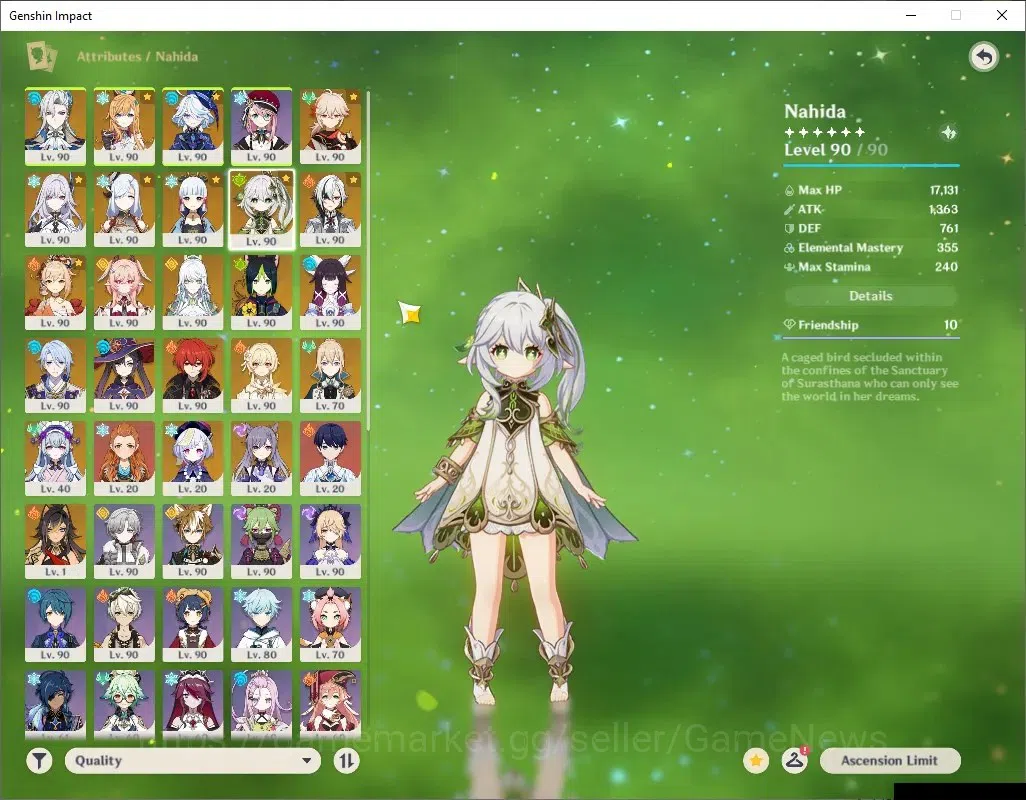Minimize the Genshin Impact window

point(911,15)
